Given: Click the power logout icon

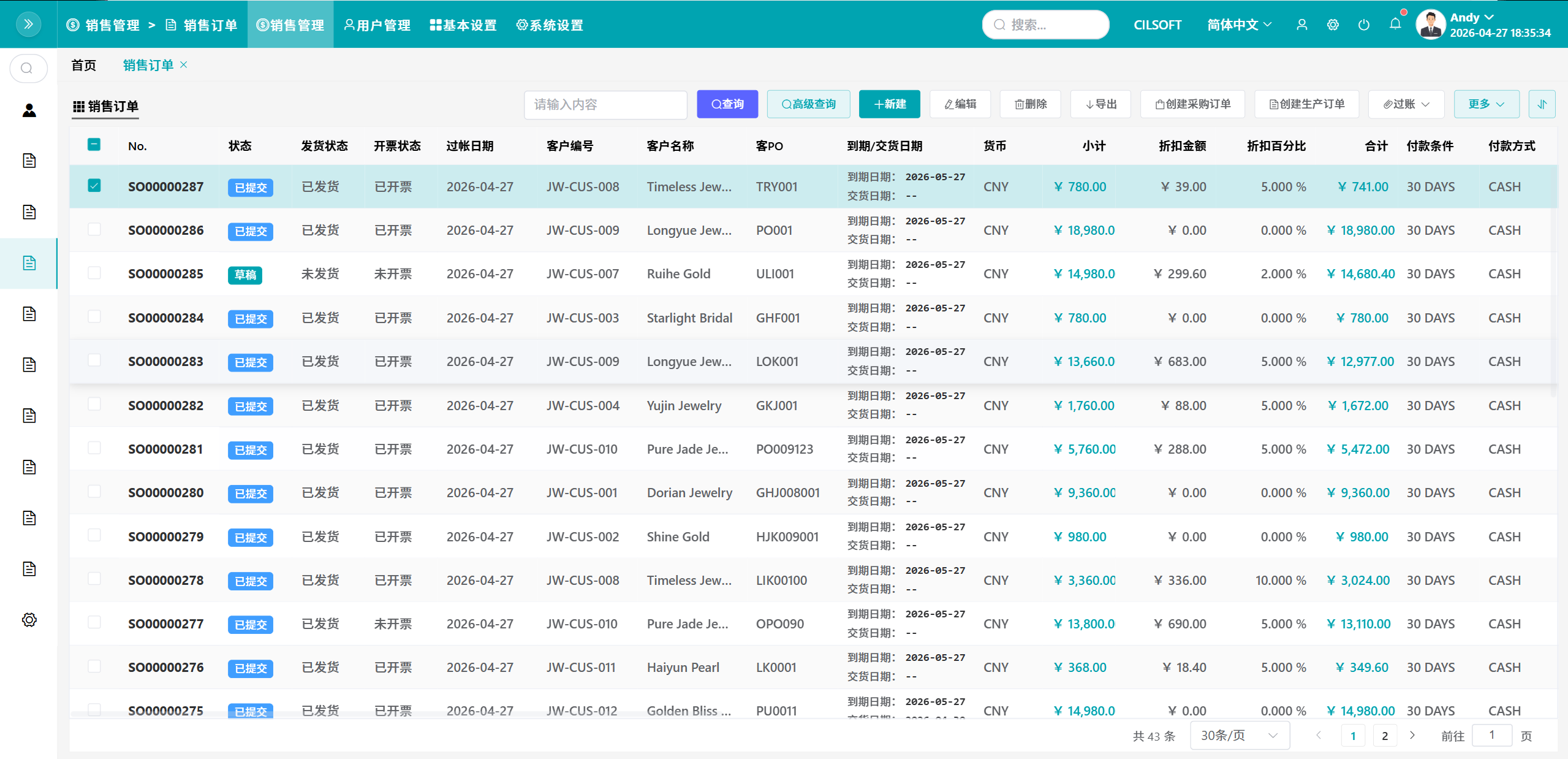Looking at the screenshot, I should pos(1364,25).
